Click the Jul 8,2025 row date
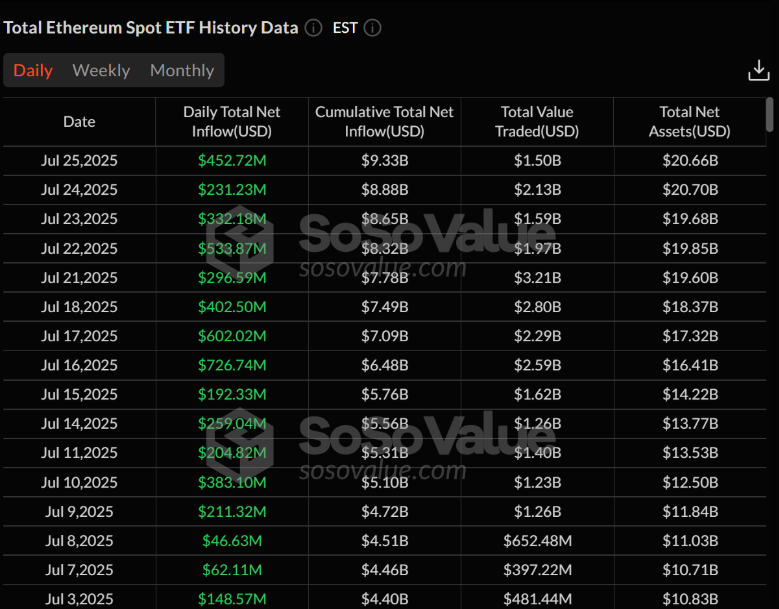779x609 pixels. coord(79,541)
